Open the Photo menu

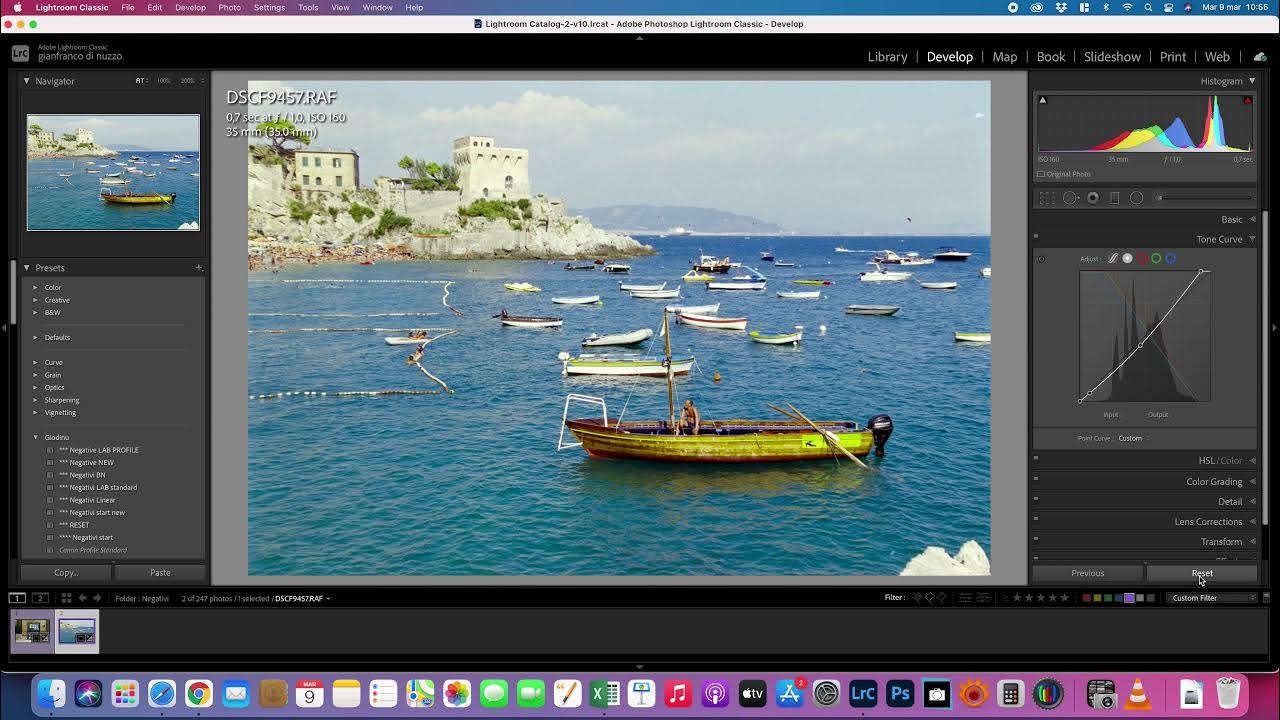(x=229, y=7)
